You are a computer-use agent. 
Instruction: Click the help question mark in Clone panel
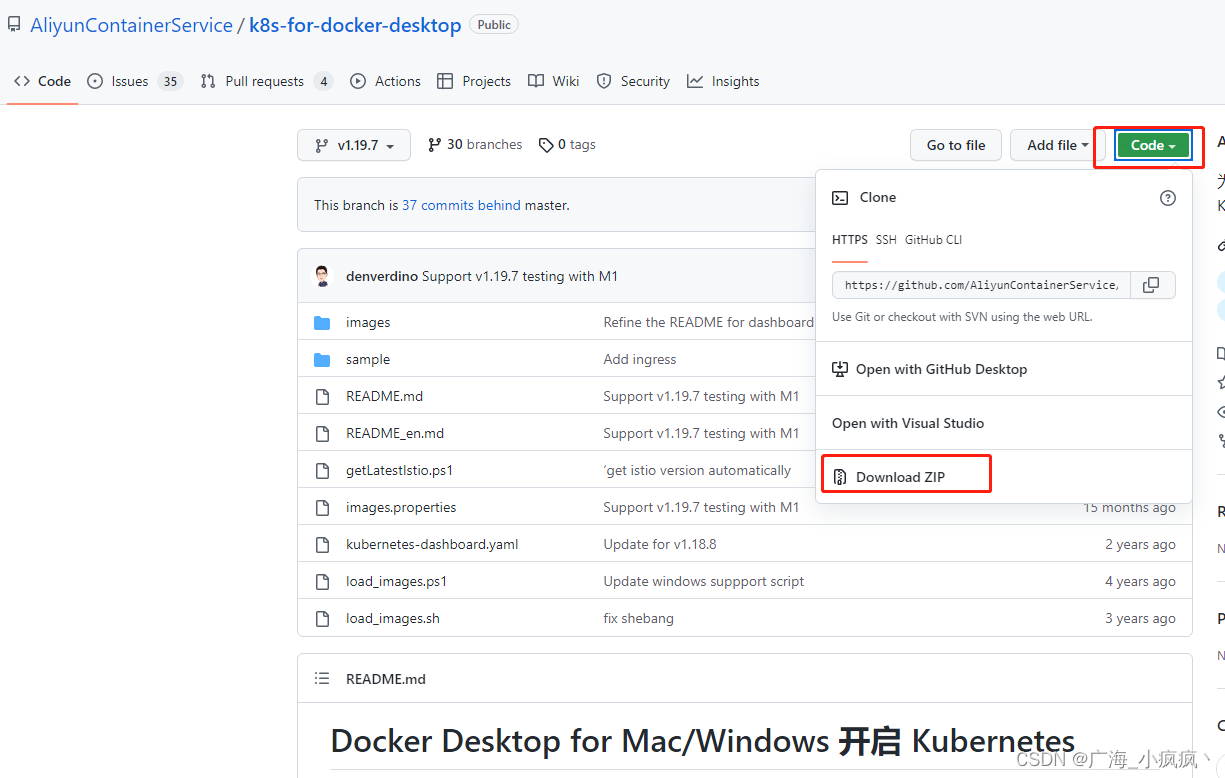[x=1167, y=198]
